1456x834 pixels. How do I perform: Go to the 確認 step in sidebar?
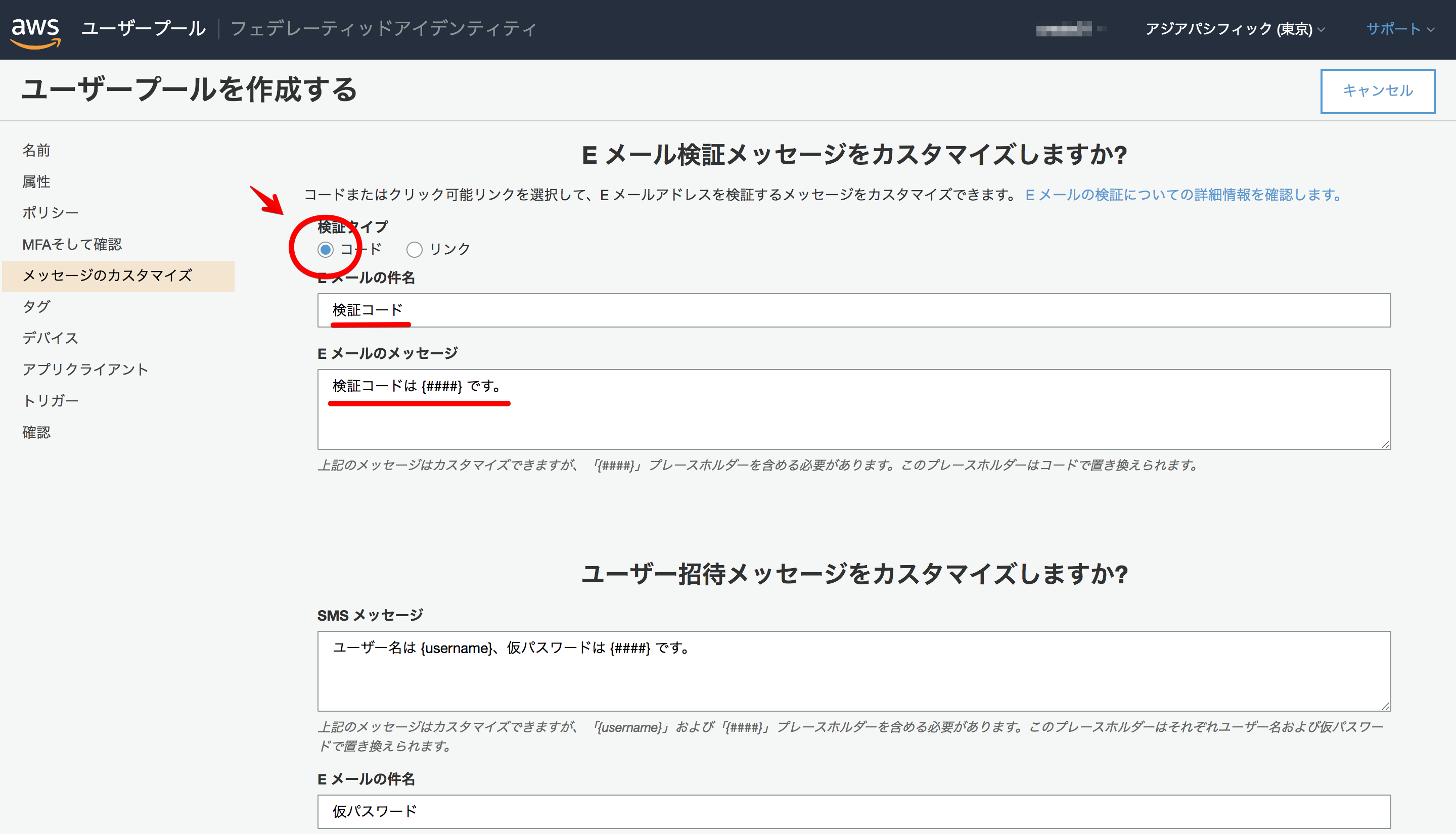(x=36, y=432)
